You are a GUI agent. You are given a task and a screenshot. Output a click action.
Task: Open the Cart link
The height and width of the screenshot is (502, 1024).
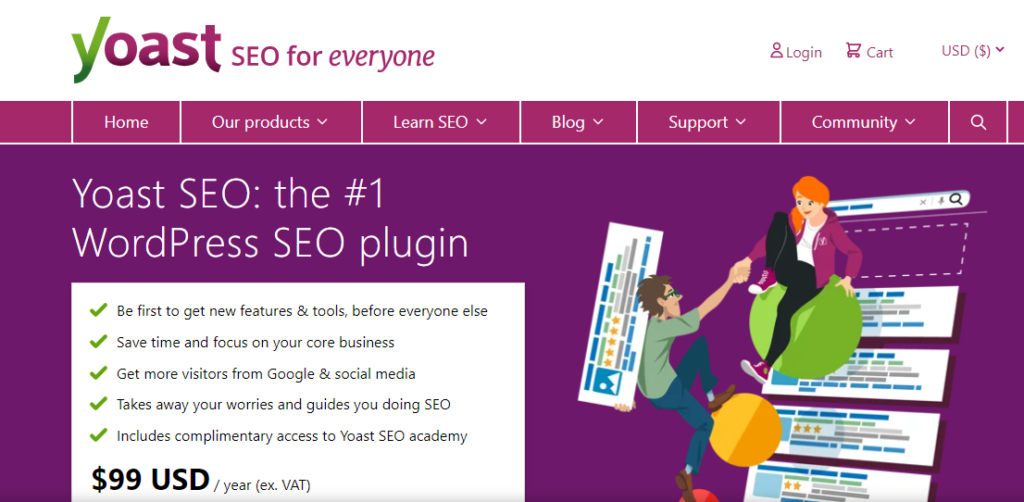pyautogui.click(x=869, y=52)
